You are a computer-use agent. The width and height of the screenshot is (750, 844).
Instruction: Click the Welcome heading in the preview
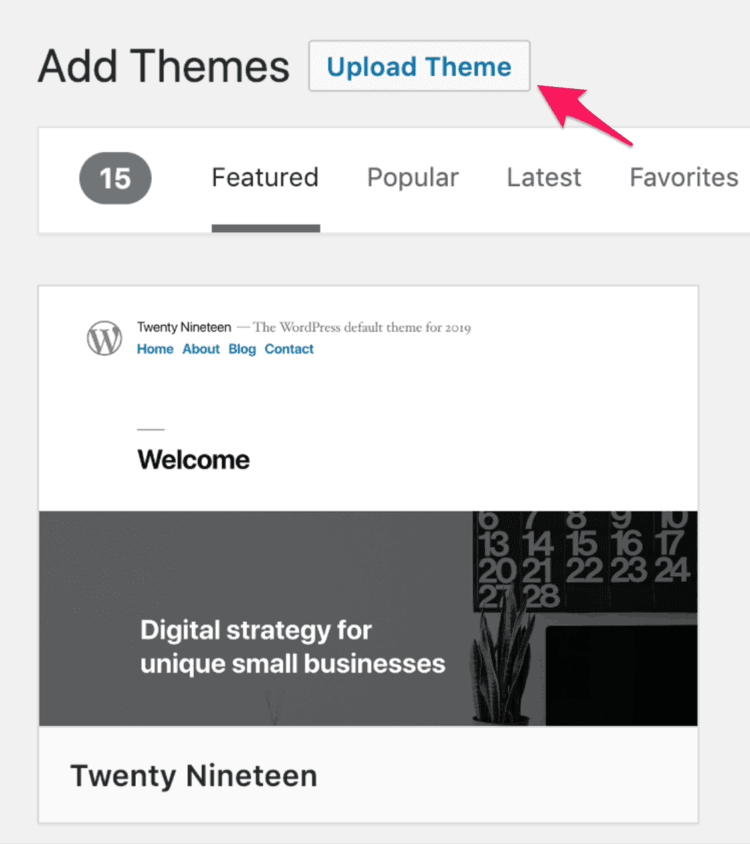pos(193,459)
